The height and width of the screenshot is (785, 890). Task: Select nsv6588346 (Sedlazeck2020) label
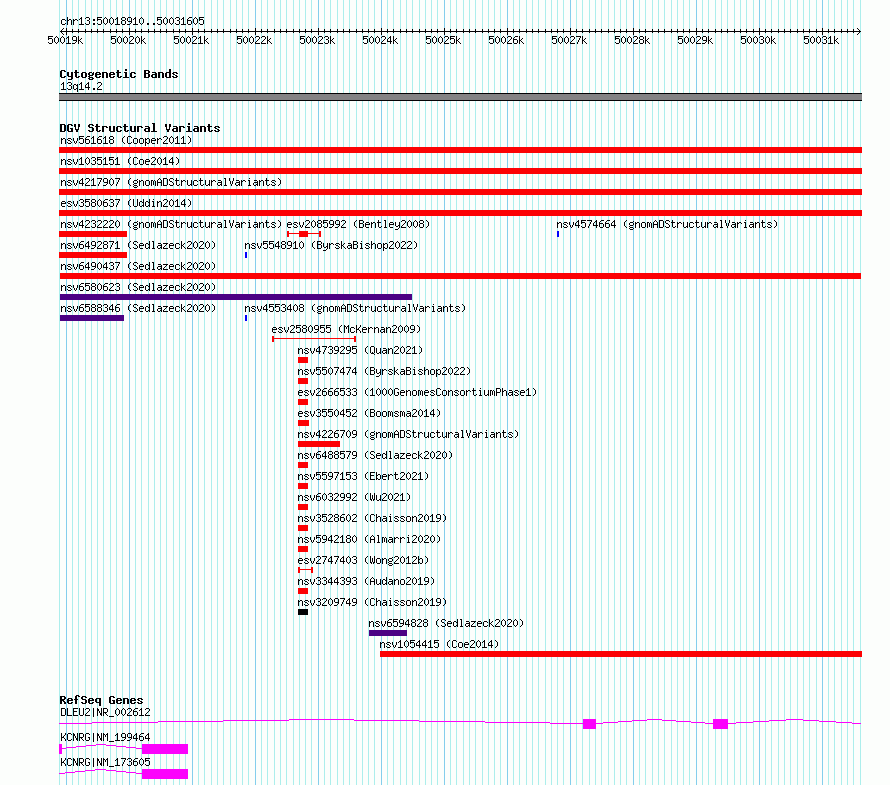138,308
